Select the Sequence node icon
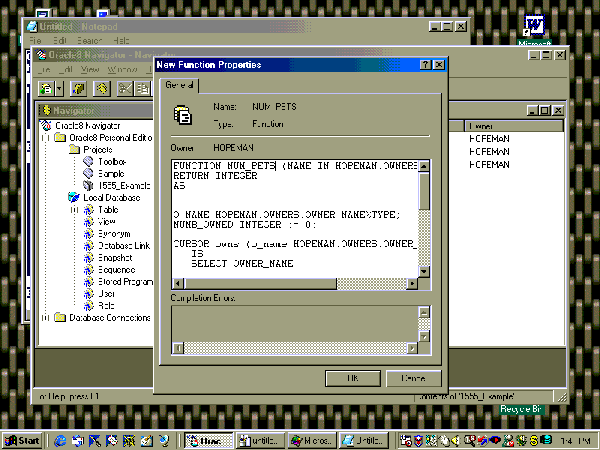This screenshot has height=450, width=600. [x=89, y=270]
